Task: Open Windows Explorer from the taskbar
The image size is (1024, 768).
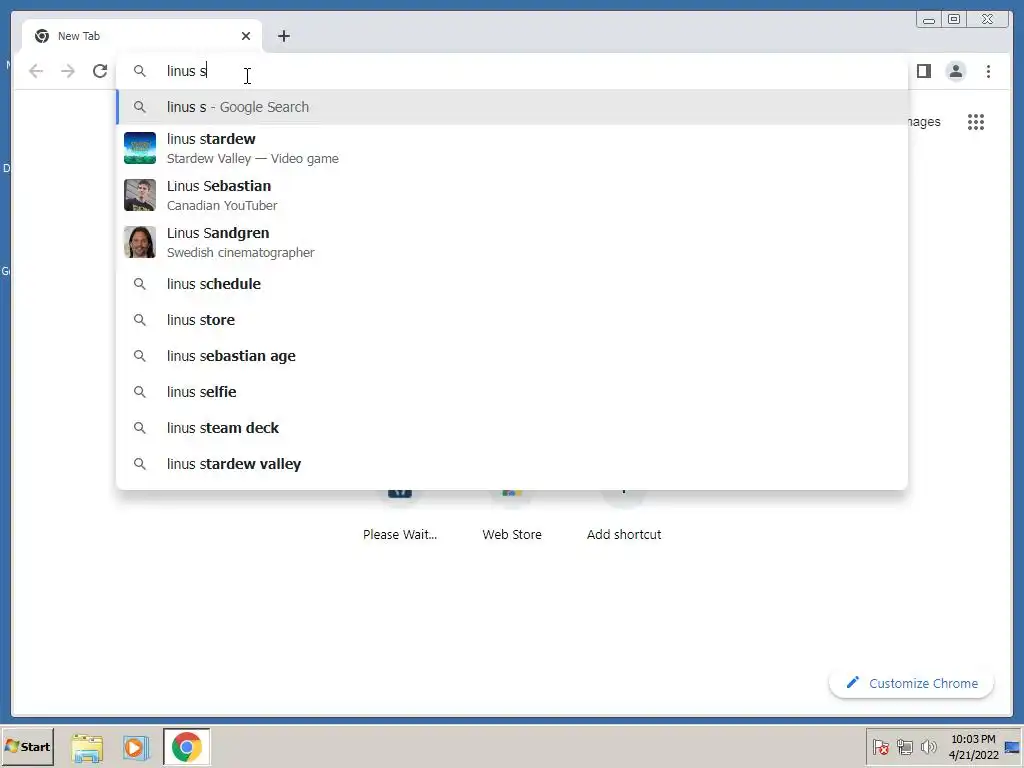Action: click(87, 748)
